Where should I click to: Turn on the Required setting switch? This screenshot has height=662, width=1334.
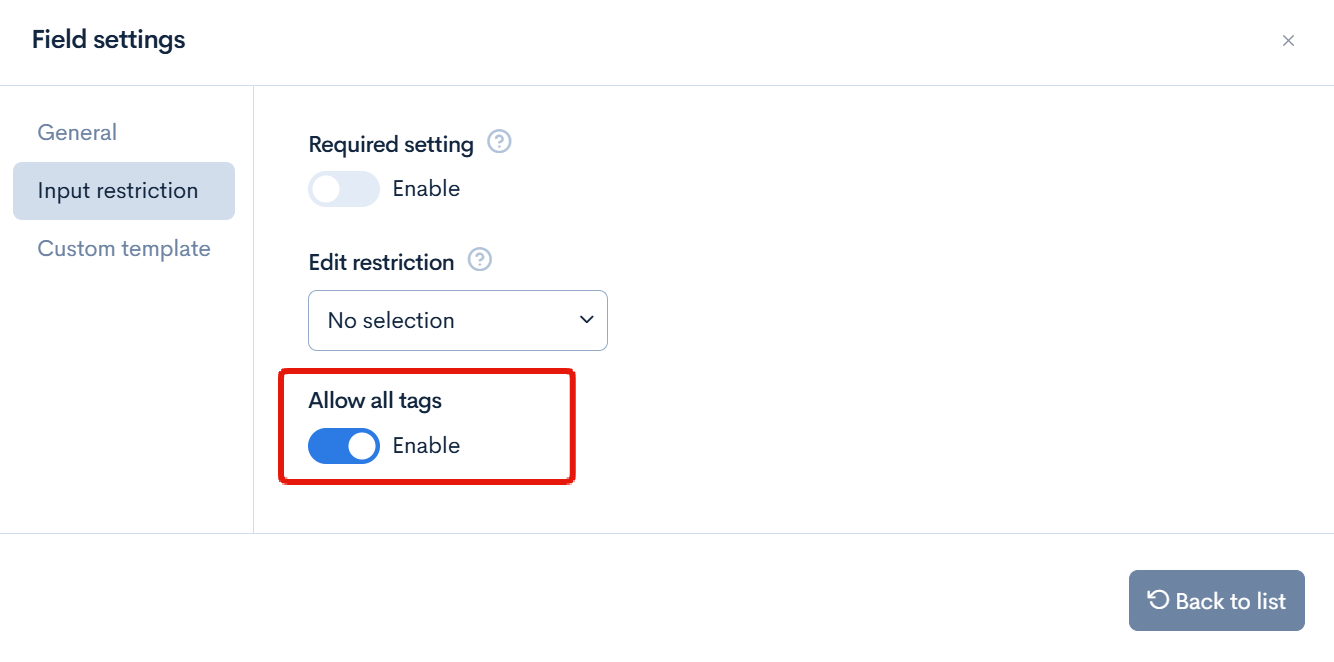[344, 189]
